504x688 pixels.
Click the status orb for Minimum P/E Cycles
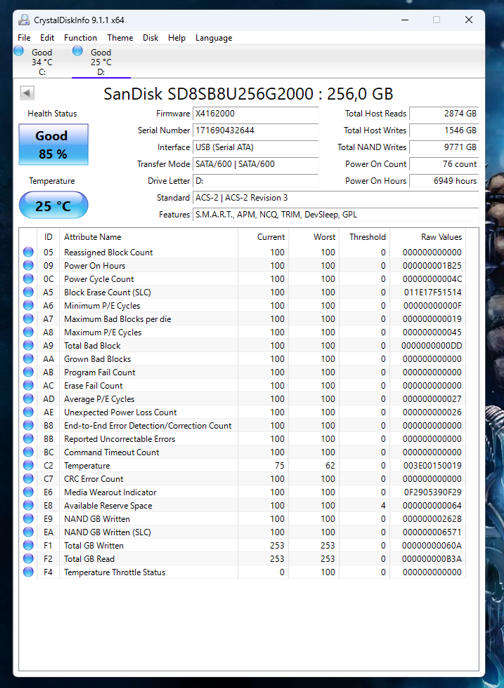[28, 305]
